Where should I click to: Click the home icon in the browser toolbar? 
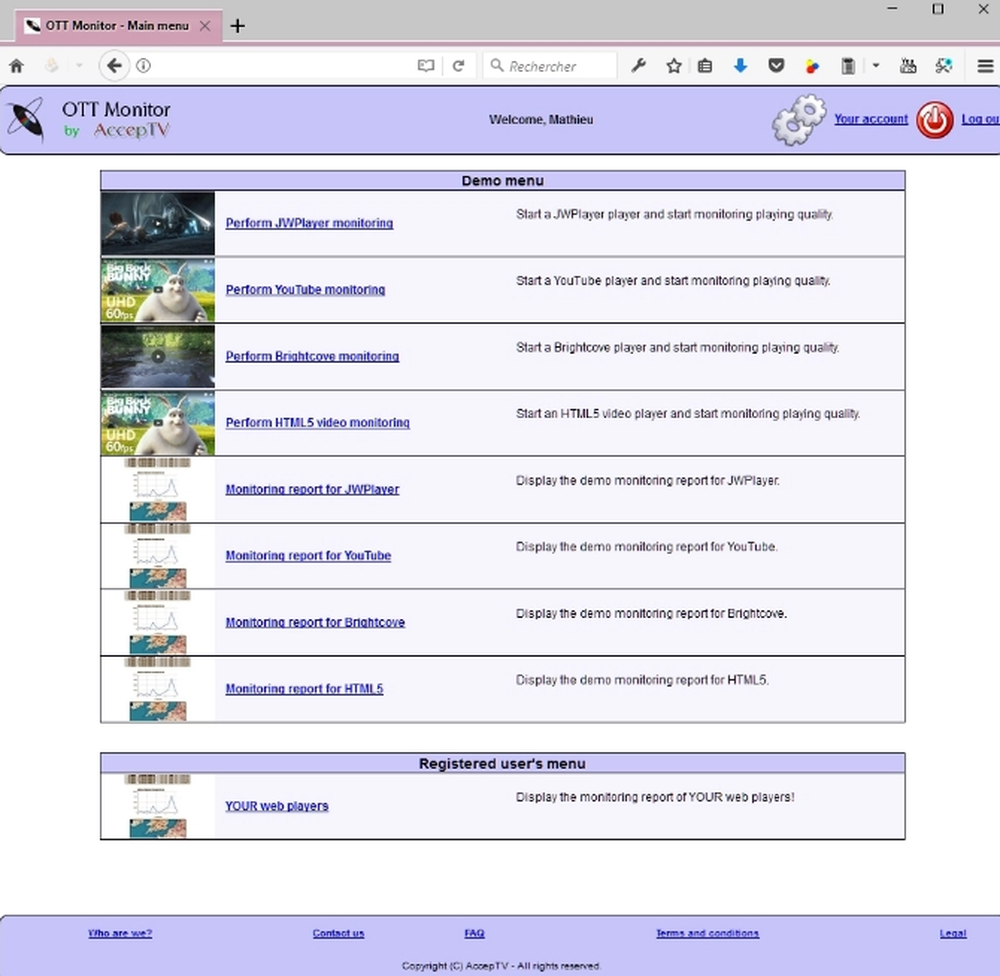(16, 65)
